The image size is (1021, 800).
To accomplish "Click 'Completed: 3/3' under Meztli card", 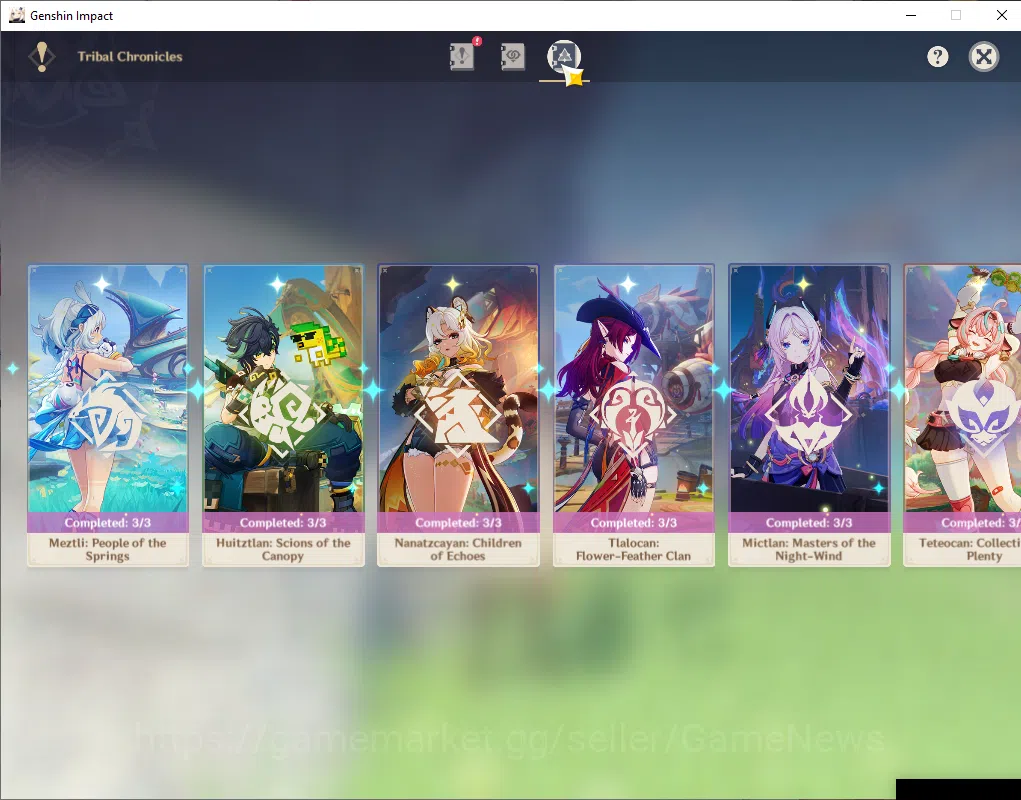I will tap(108, 523).
